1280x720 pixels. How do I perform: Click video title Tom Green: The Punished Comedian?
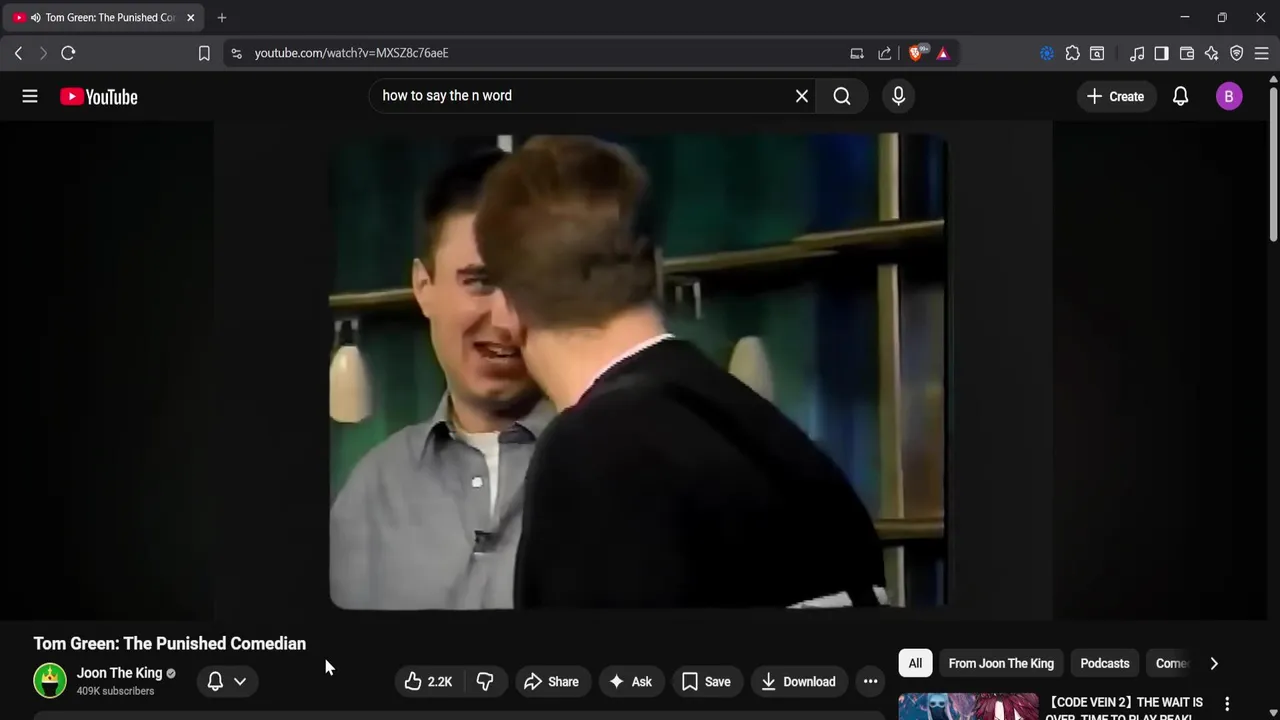(x=170, y=643)
